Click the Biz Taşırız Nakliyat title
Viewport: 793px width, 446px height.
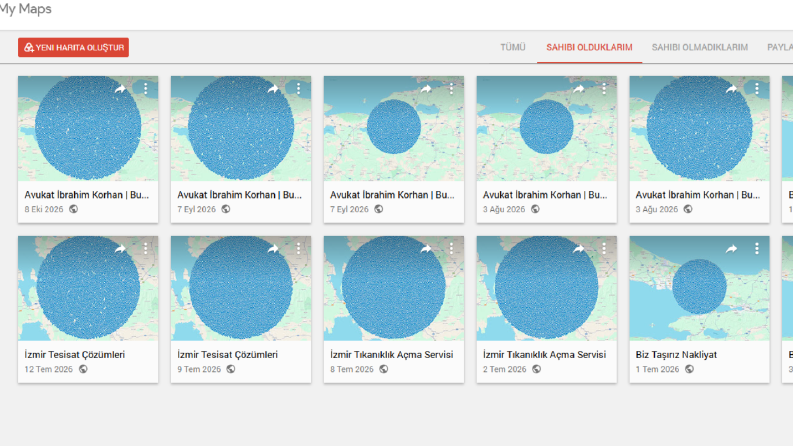coord(676,354)
